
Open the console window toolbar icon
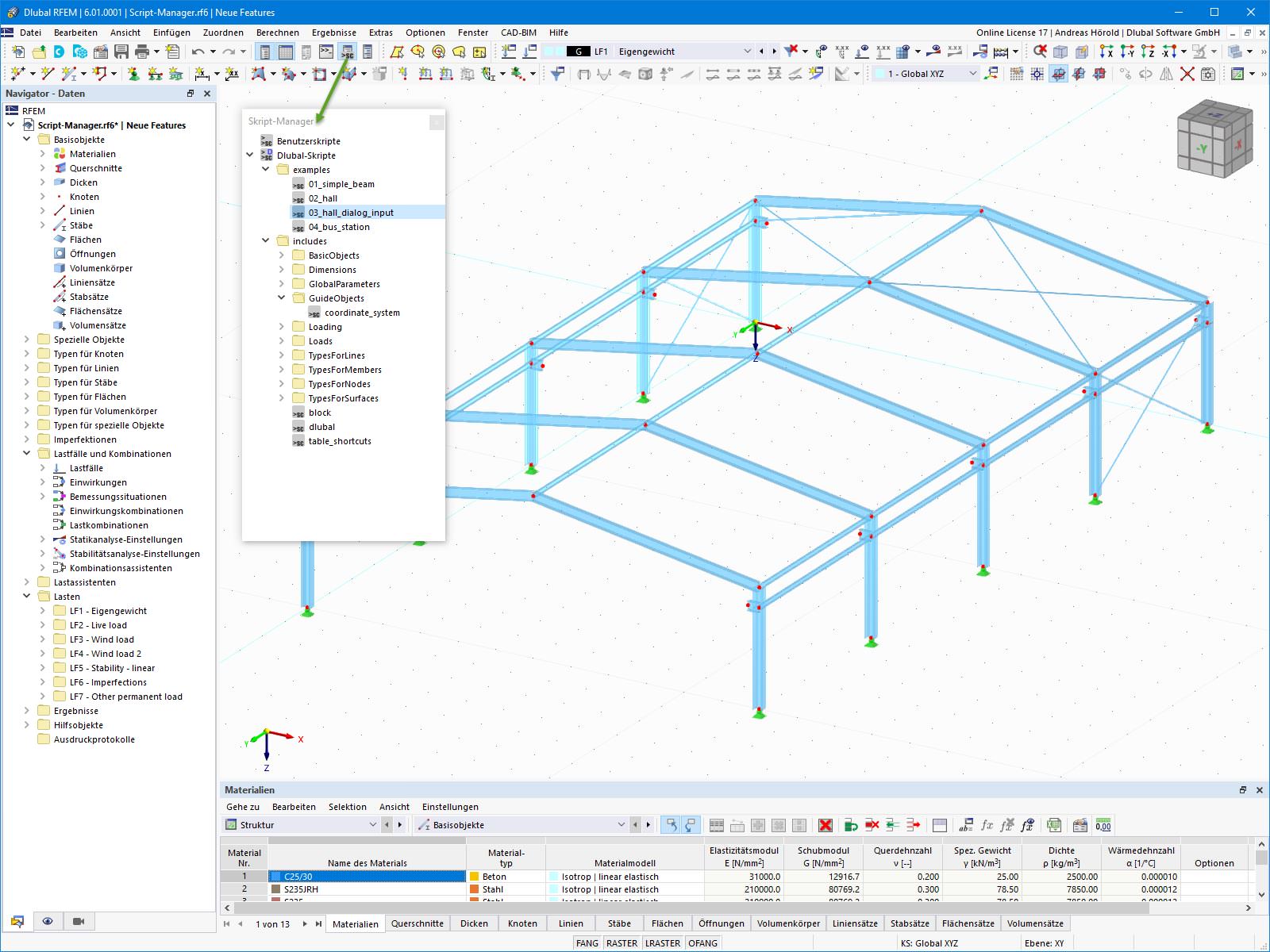click(326, 52)
